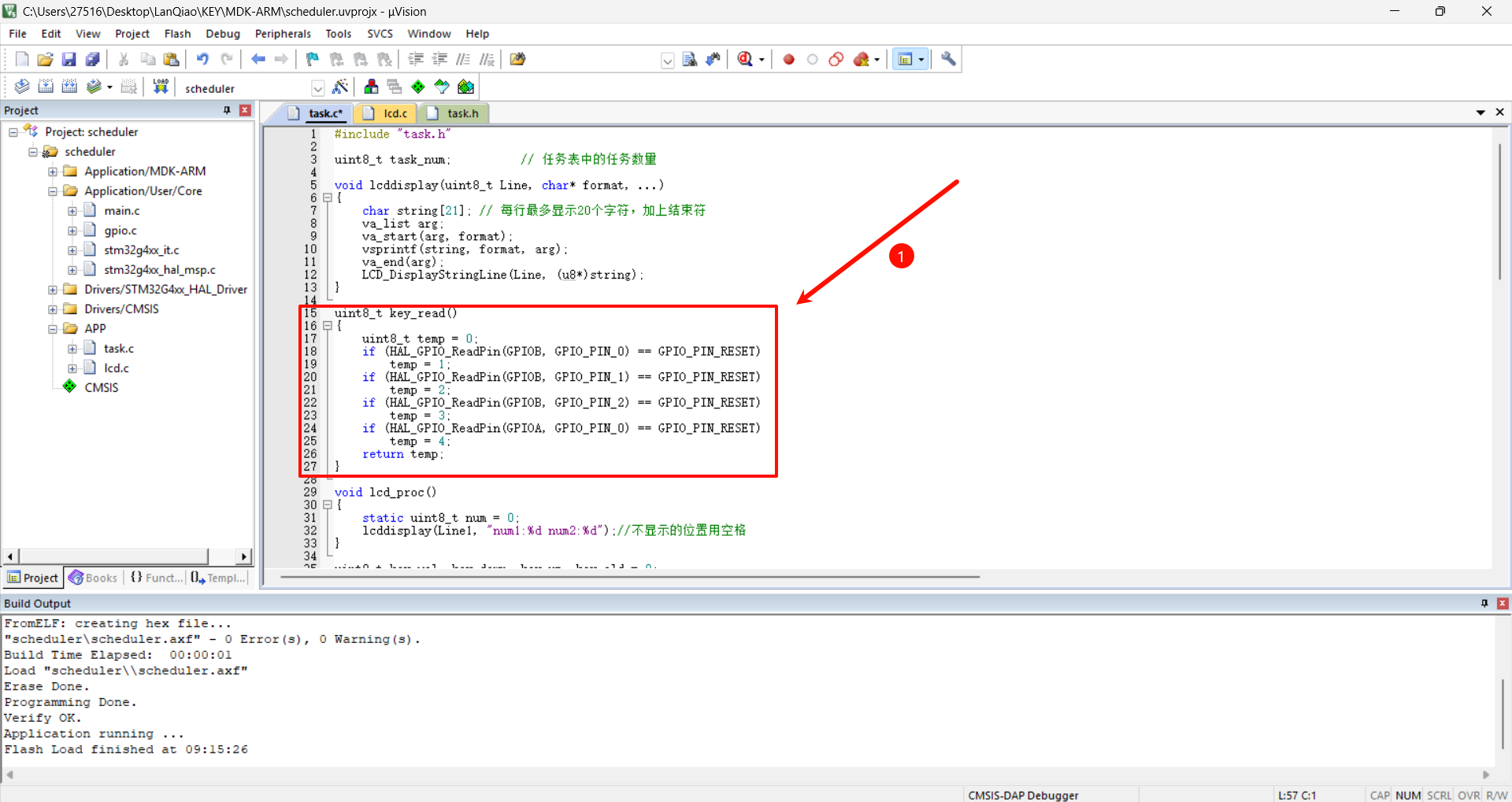Open the SVCS menu
This screenshot has width=1512, height=802.
tap(380, 34)
